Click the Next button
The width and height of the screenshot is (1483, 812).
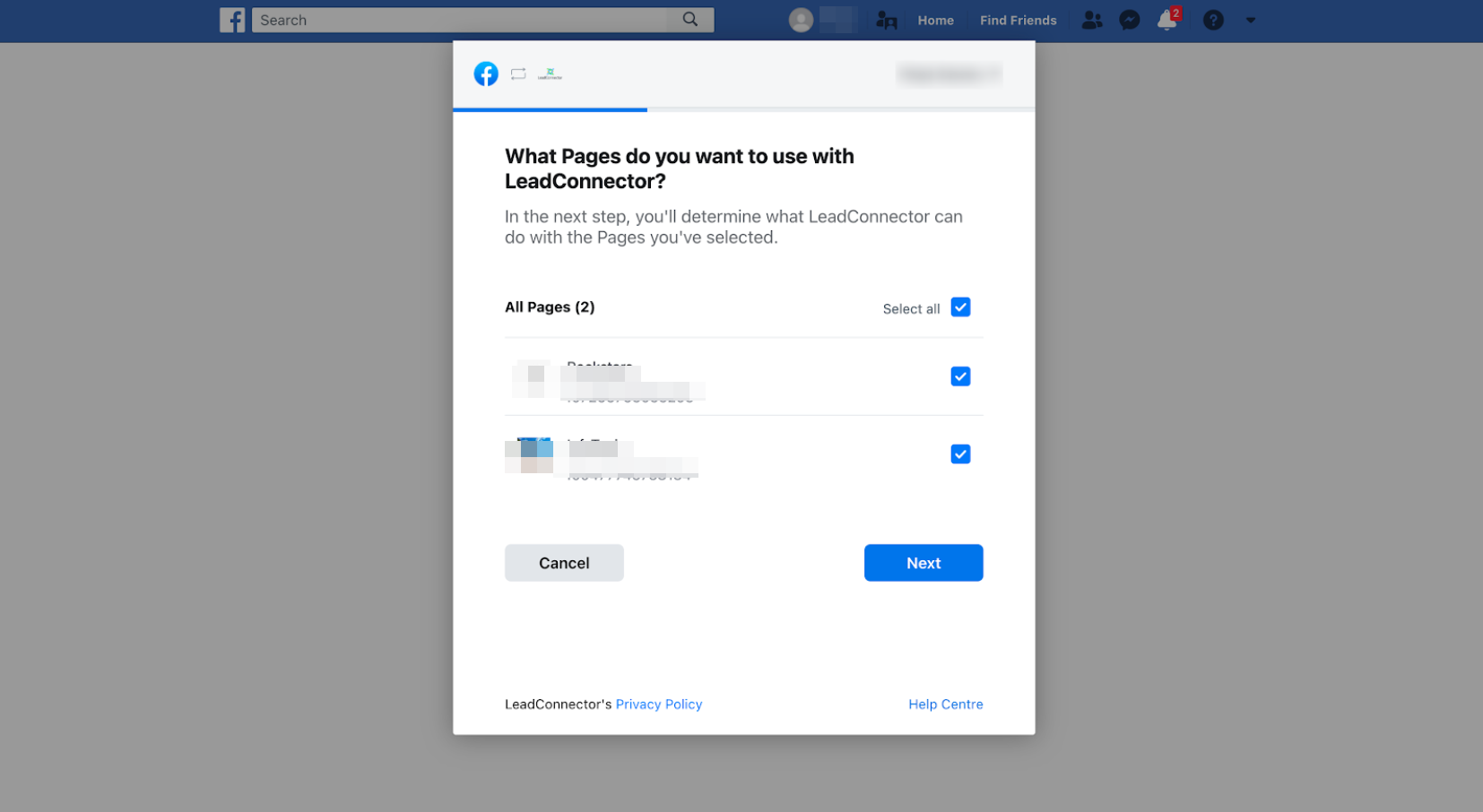(x=924, y=563)
